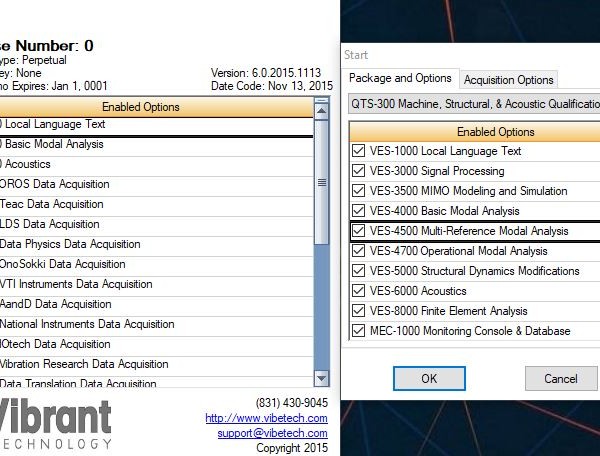Toggle VES-3000 Signal Processing checkbox
This screenshot has height=456, width=600.
[x=359, y=171]
